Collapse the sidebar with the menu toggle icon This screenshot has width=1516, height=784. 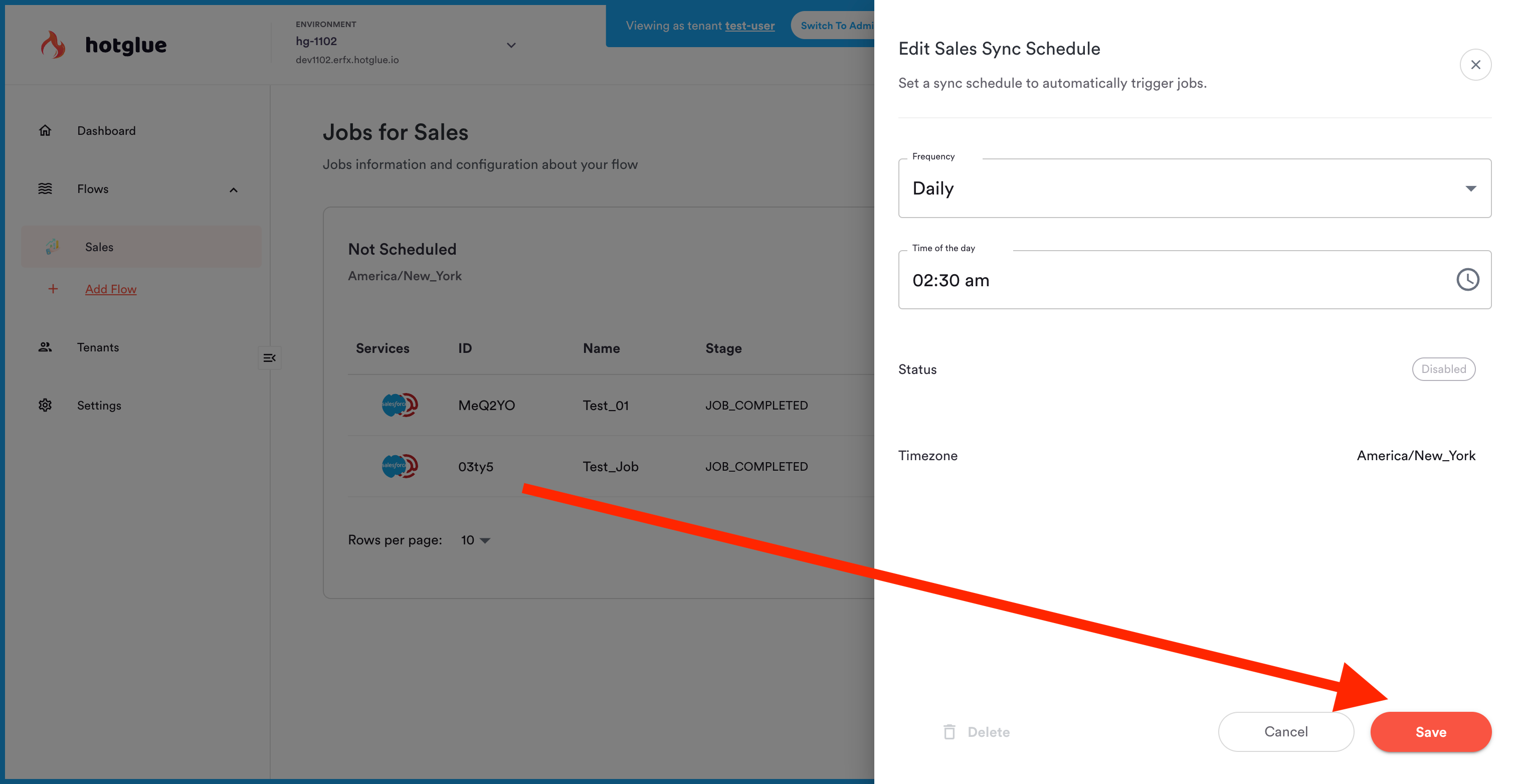click(270, 358)
